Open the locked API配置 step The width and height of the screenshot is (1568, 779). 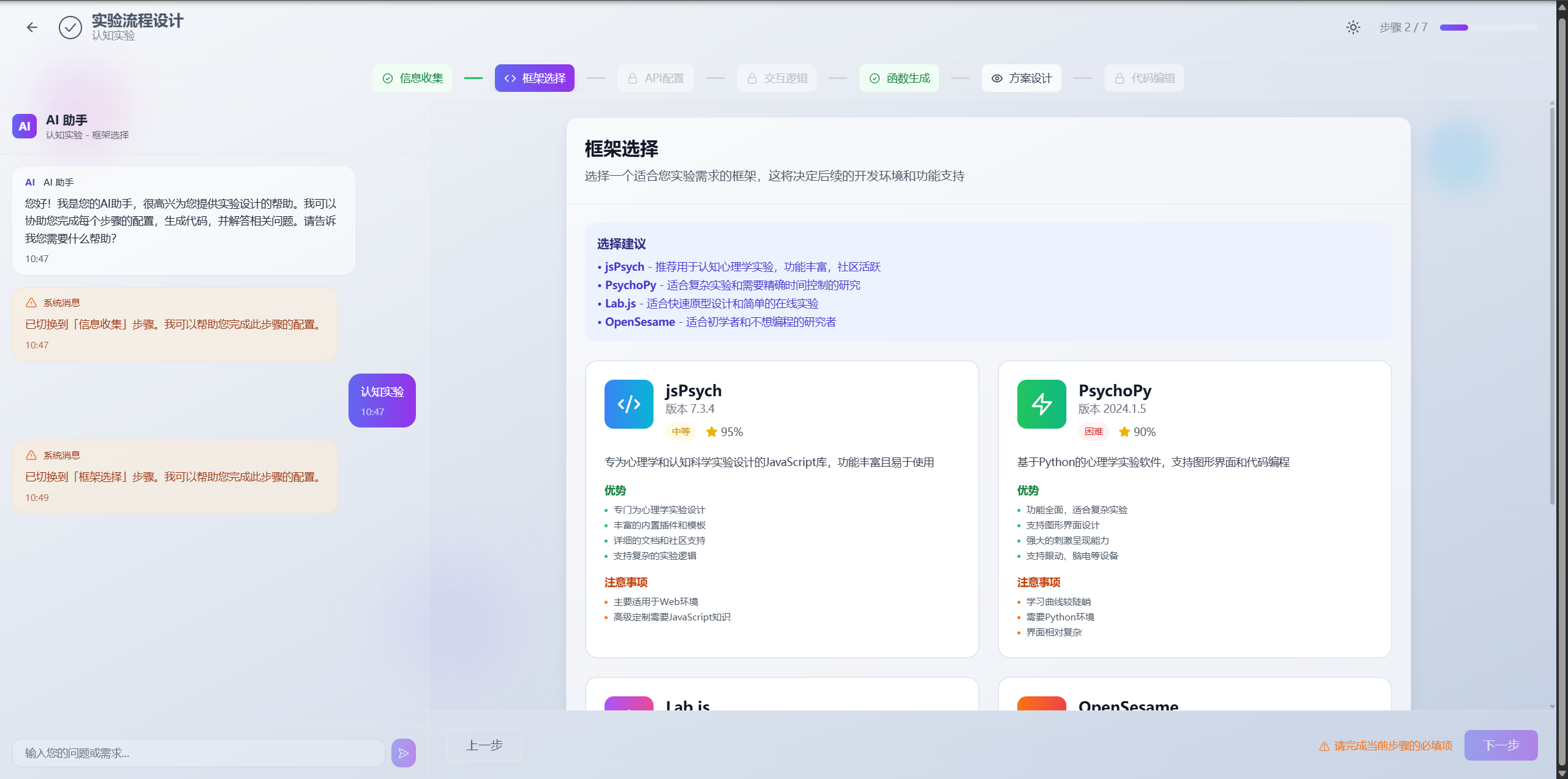655,78
